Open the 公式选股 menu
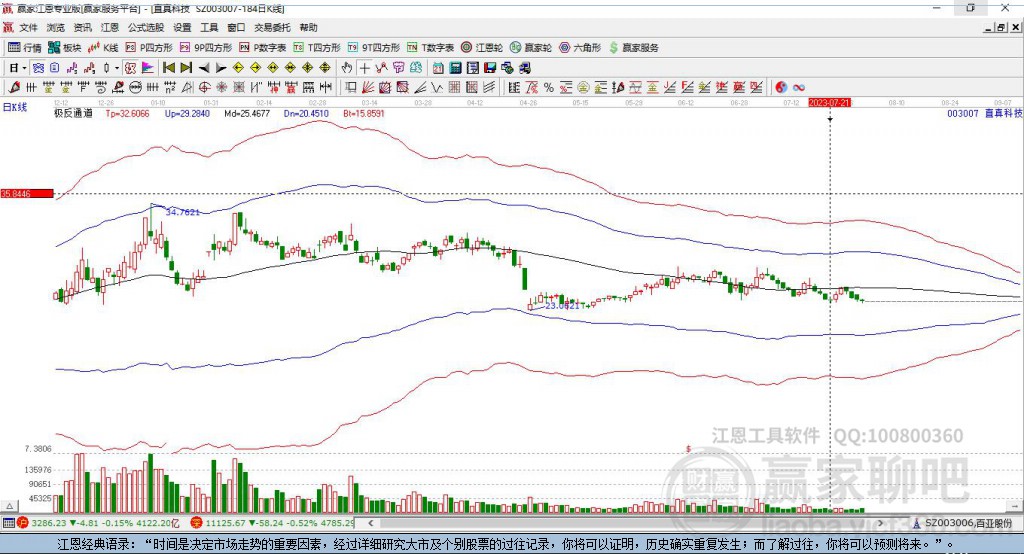 146,27
